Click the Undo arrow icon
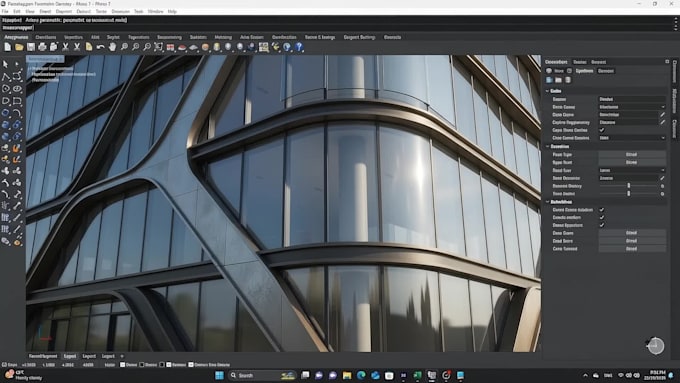This screenshot has height=383, width=680. (101, 47)
